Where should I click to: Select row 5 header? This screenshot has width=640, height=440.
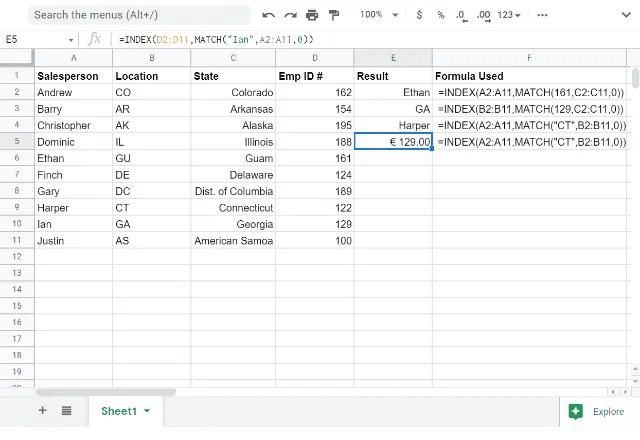click(x=17, y=141)
